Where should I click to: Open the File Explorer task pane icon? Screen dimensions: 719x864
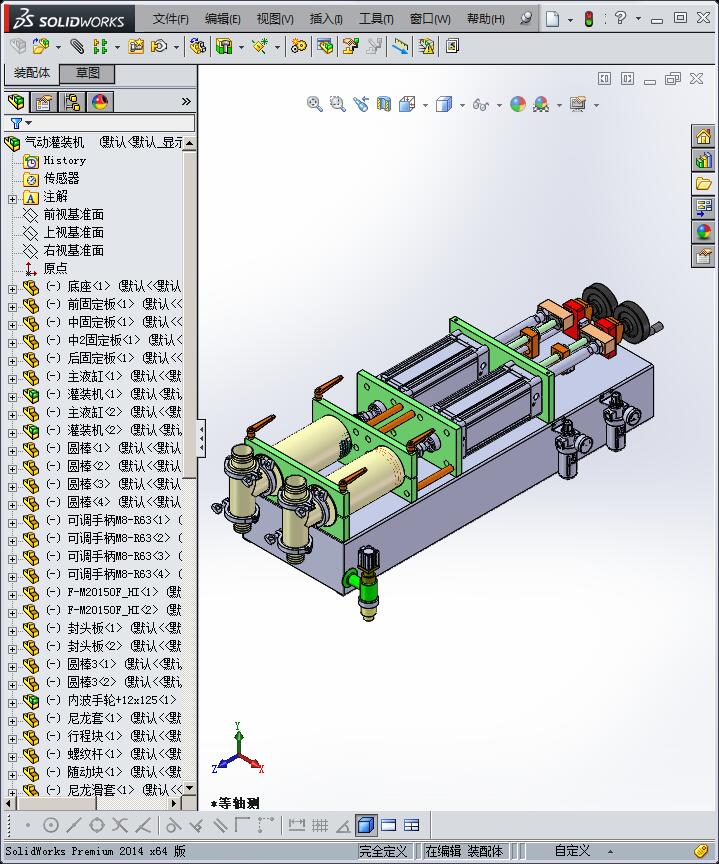click(704, 184)
